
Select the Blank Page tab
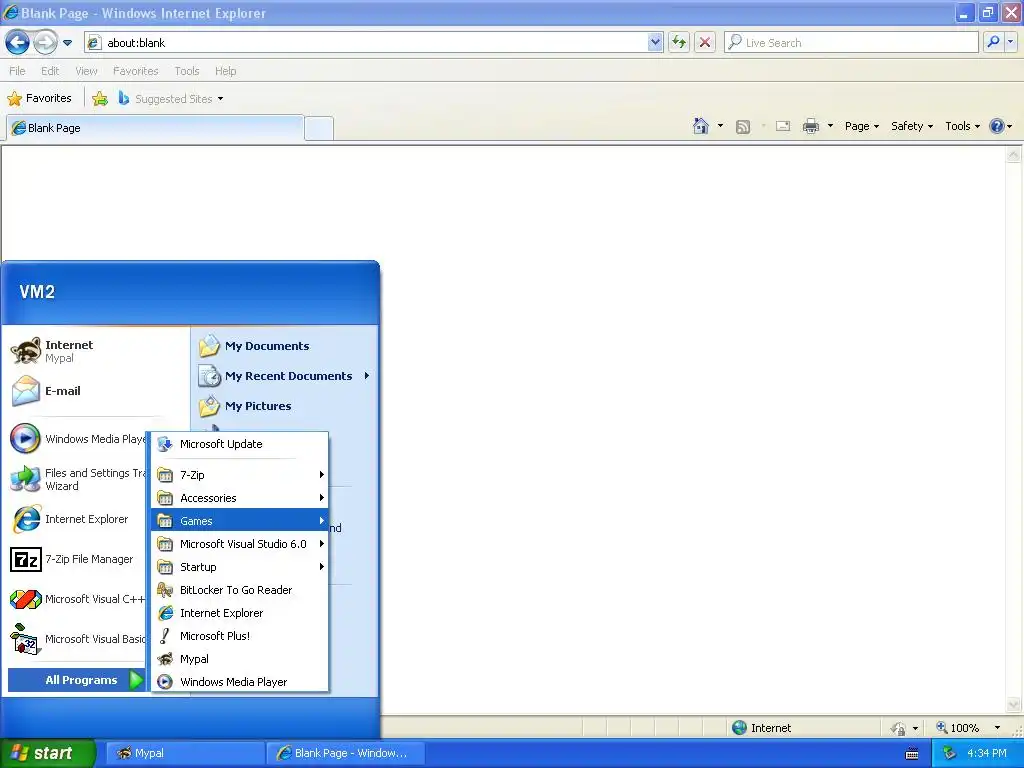point(155,128)
